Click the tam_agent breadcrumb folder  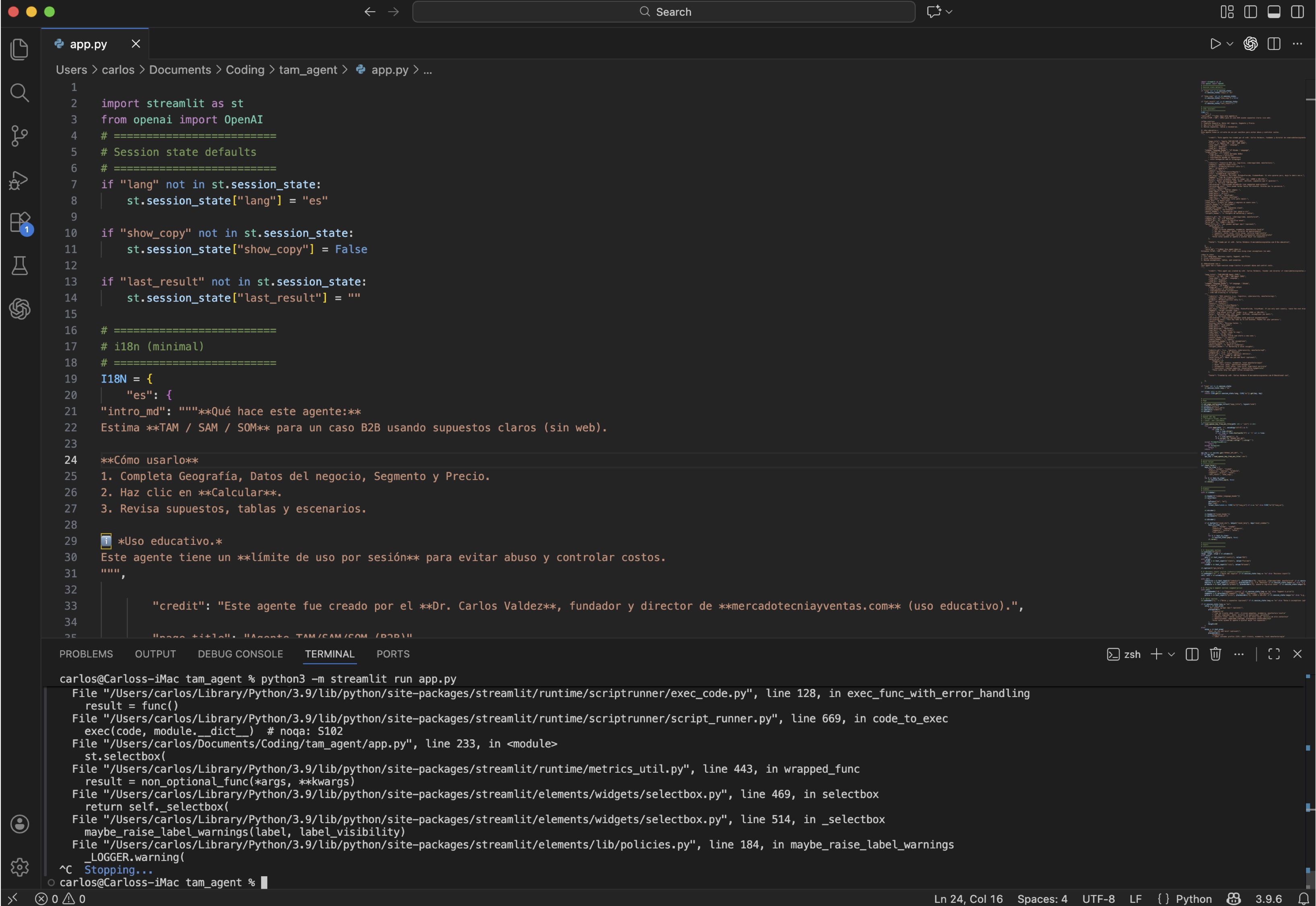(x=307, y=70)
